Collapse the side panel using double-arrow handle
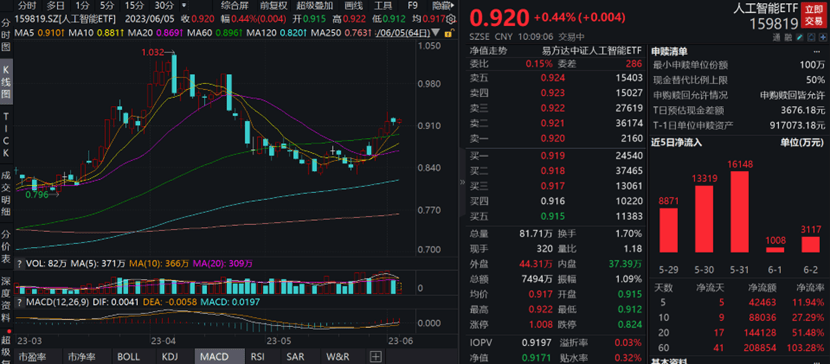This screenshot has width=830, height=364. click(462, 182)
